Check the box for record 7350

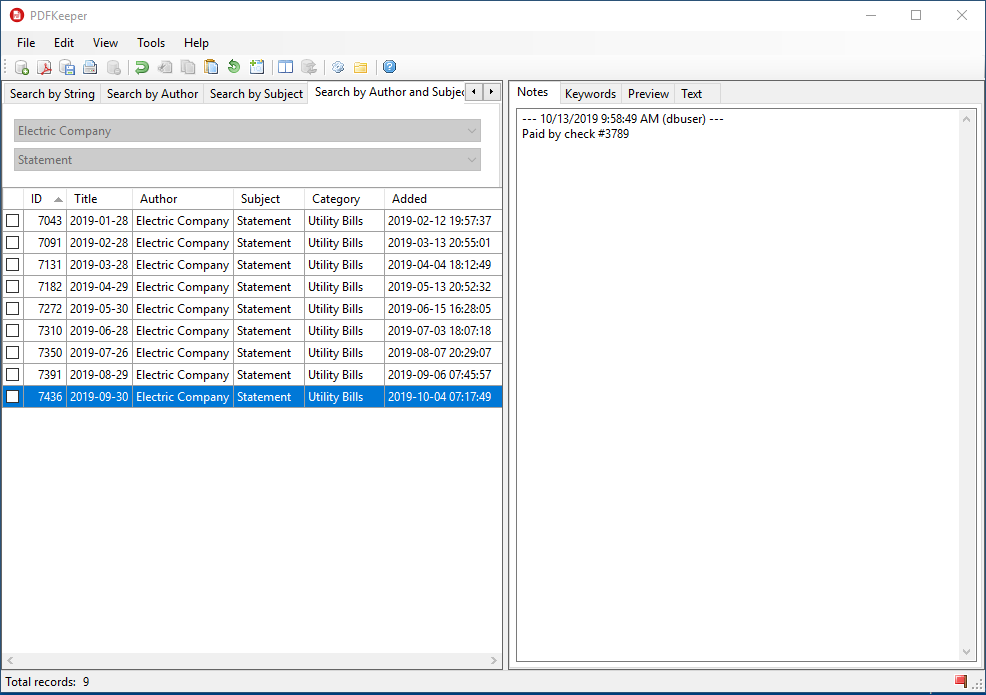pos(13,353)
